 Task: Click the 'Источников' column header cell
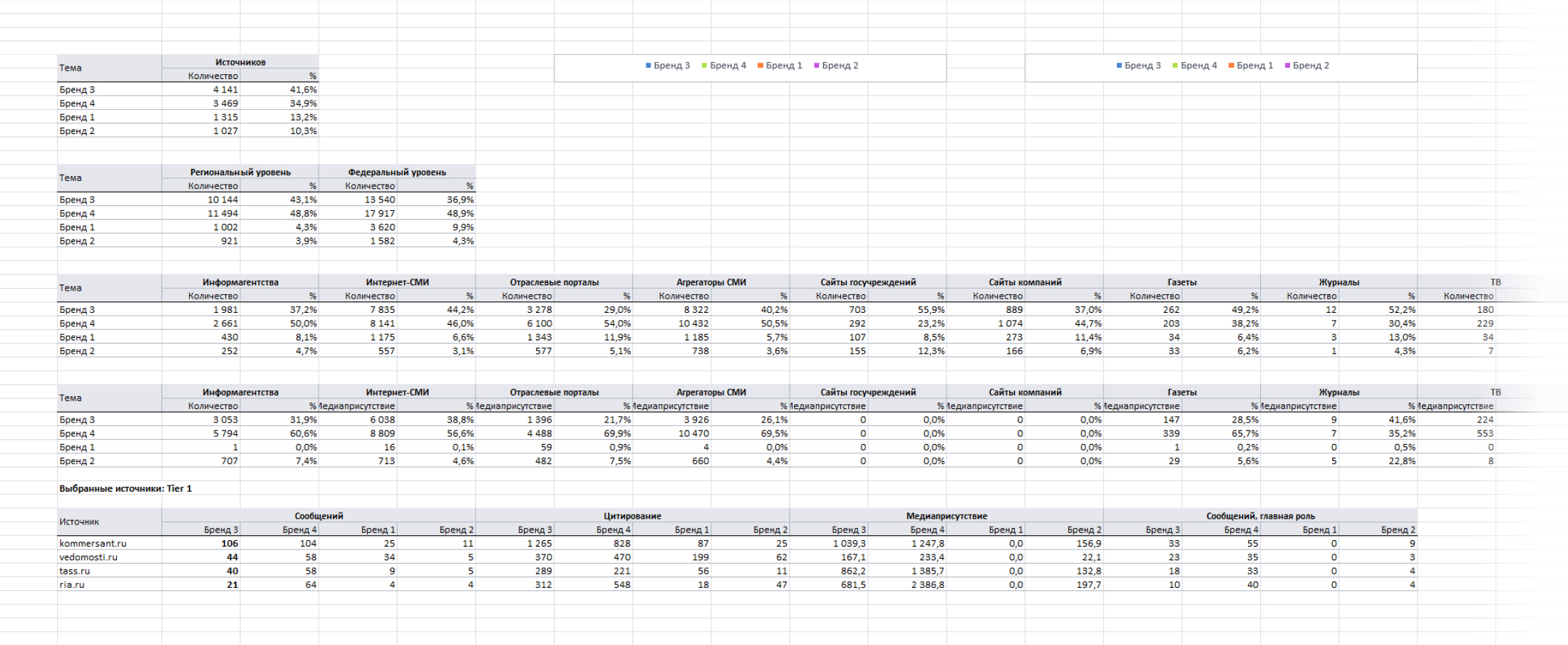[x=240, y=62]
